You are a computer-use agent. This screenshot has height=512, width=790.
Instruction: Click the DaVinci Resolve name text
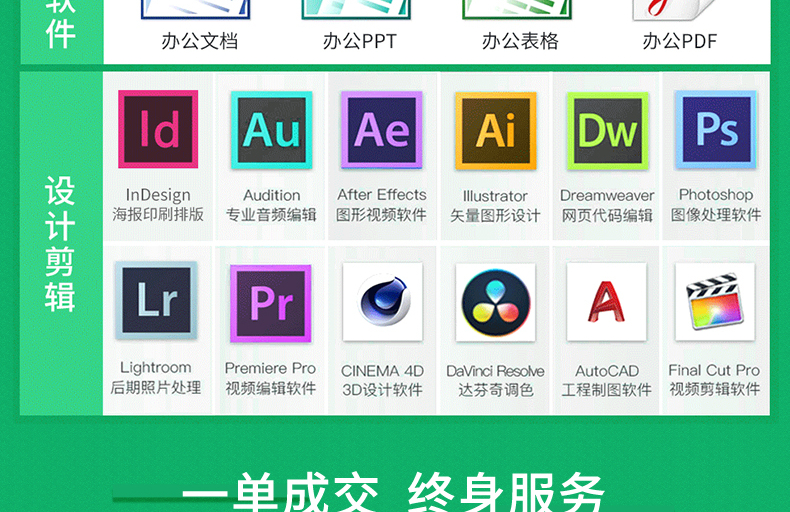tap(495, 371)
